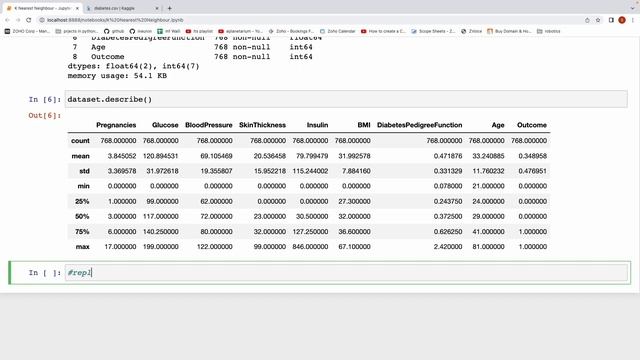Close the diabetes.csv Kaggle tab
Image resolution: width=640 pixels, height=360 pixels.
point(157,8)
